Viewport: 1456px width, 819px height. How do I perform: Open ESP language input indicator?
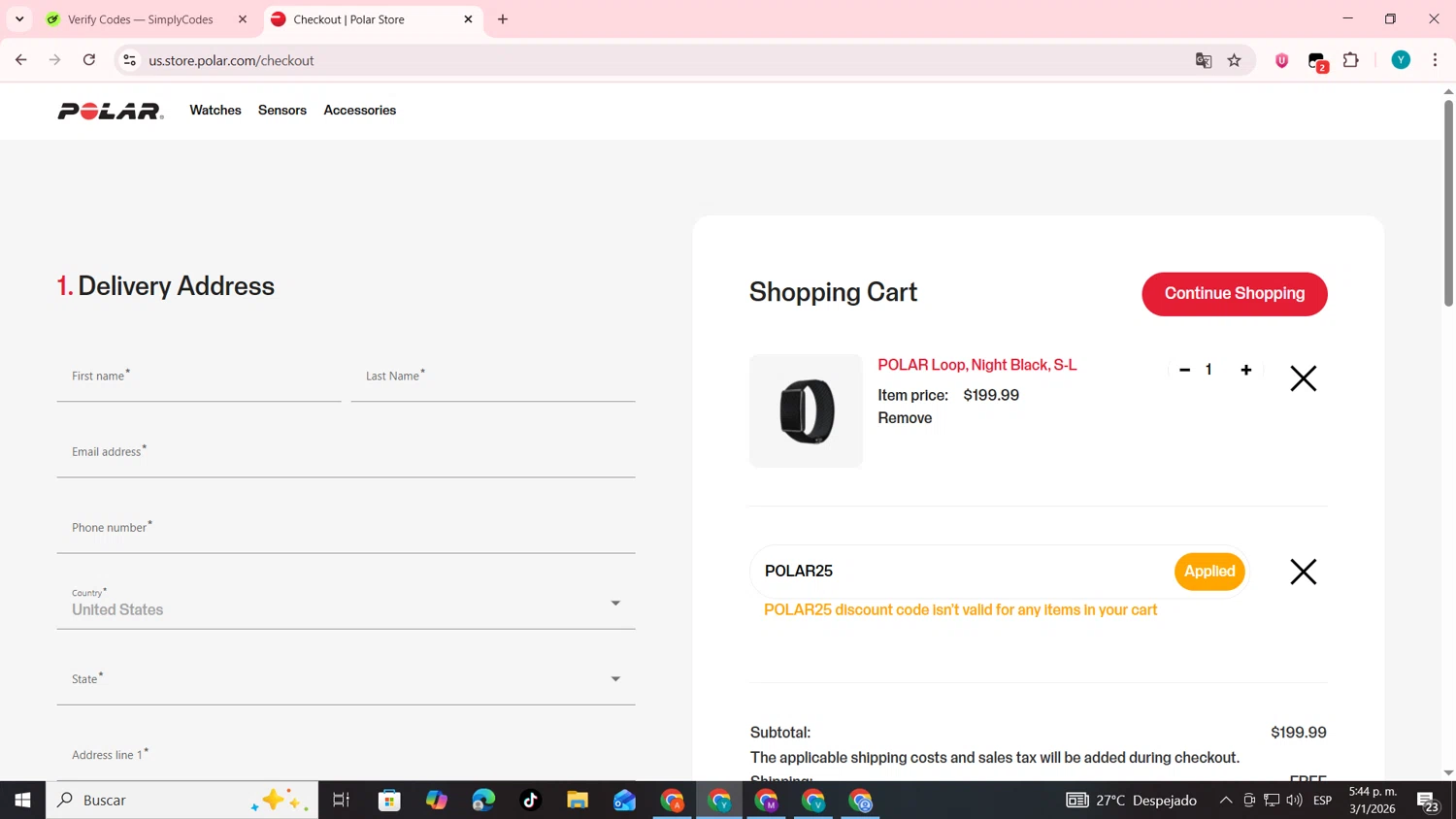[1322, 801]
